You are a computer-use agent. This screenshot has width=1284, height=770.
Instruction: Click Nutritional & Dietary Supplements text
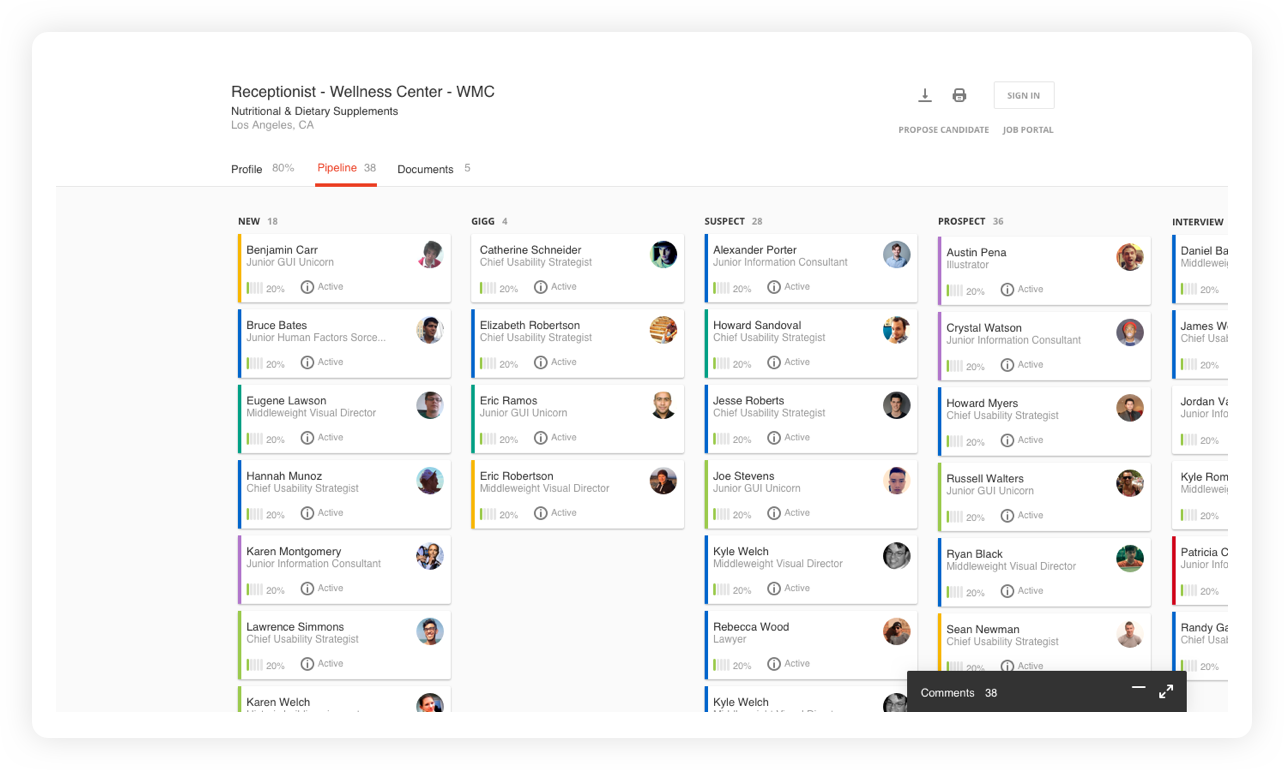[314, 112]
